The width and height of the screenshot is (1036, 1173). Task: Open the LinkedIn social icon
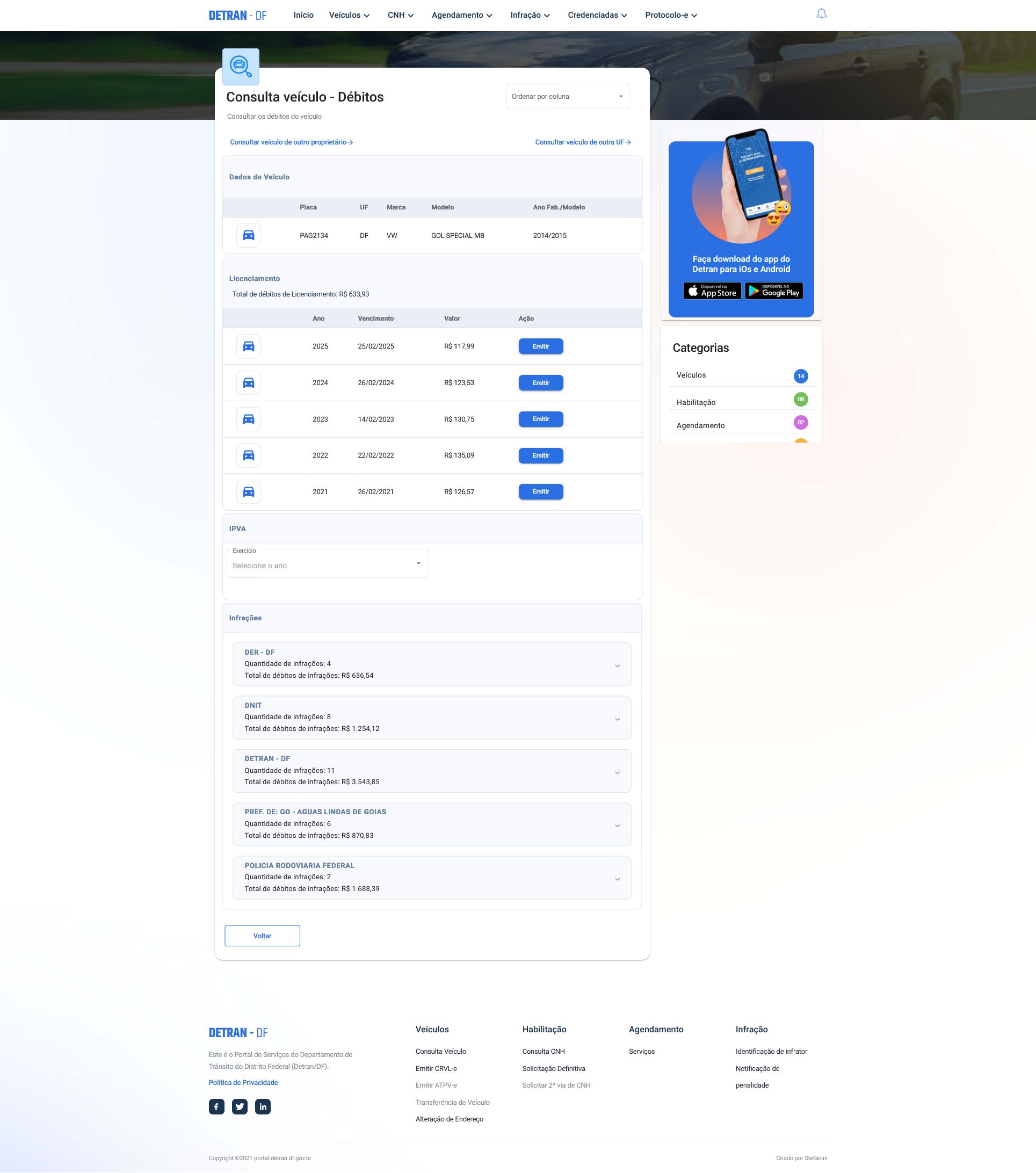click(x=263, y=1106)
